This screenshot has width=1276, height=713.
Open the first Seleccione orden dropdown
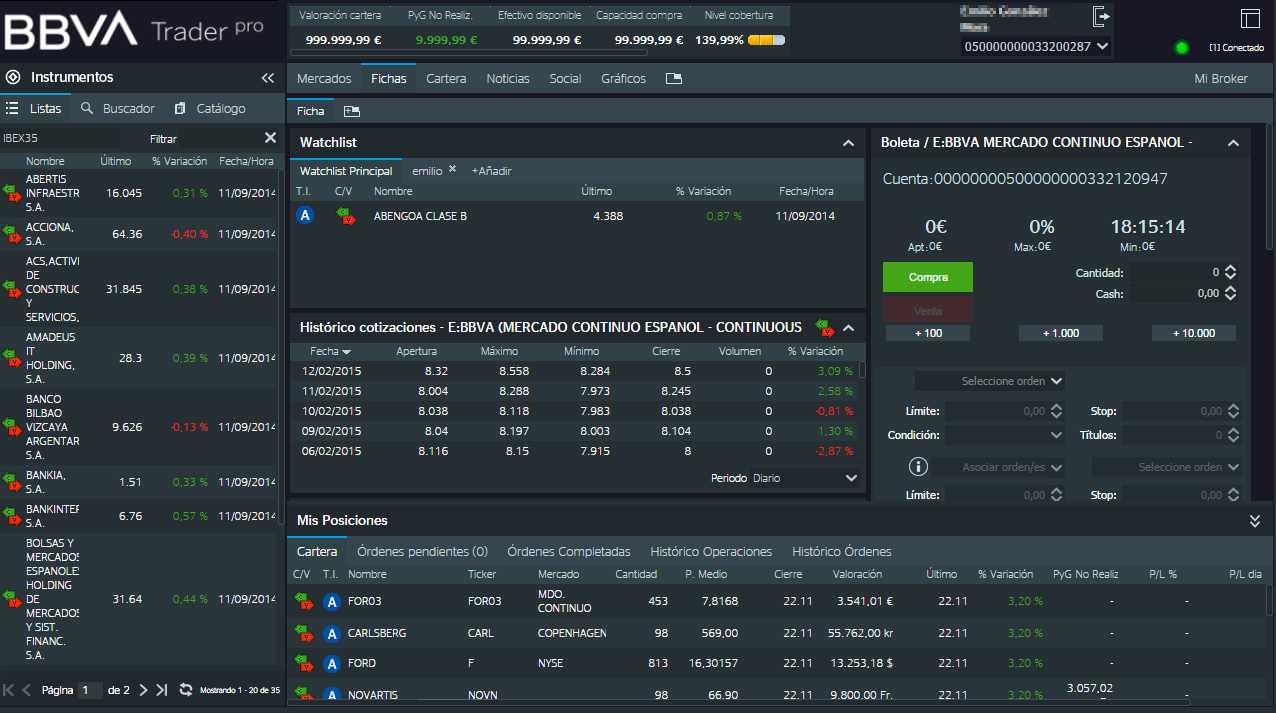990,381
